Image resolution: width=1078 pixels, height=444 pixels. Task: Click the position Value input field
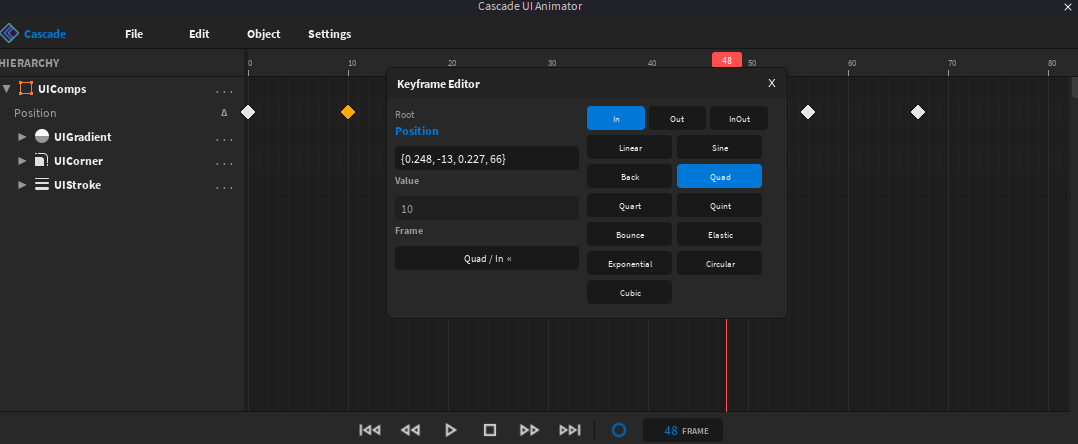point(487,158)
